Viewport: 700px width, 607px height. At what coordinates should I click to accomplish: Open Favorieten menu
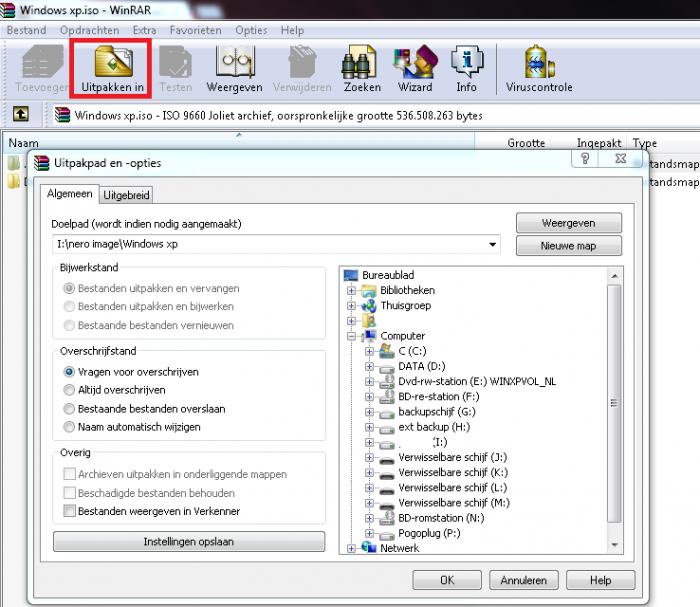[196, 30]
